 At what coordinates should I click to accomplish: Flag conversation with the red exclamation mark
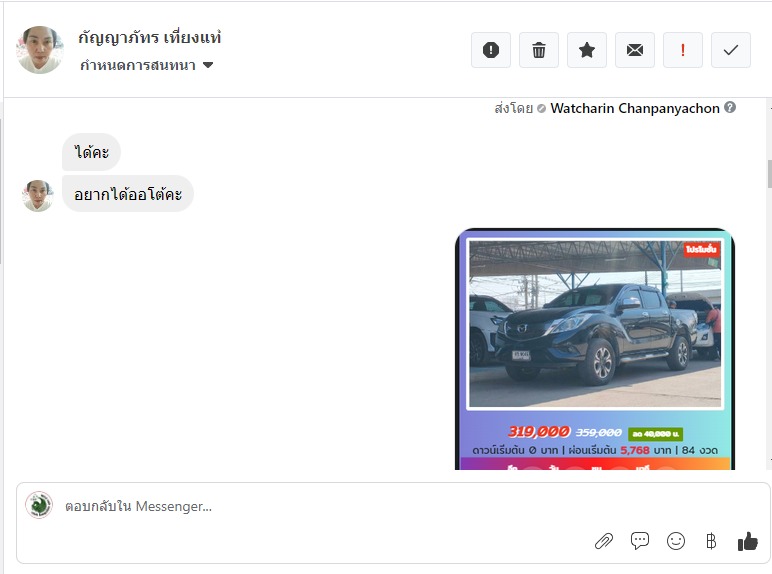683,50
